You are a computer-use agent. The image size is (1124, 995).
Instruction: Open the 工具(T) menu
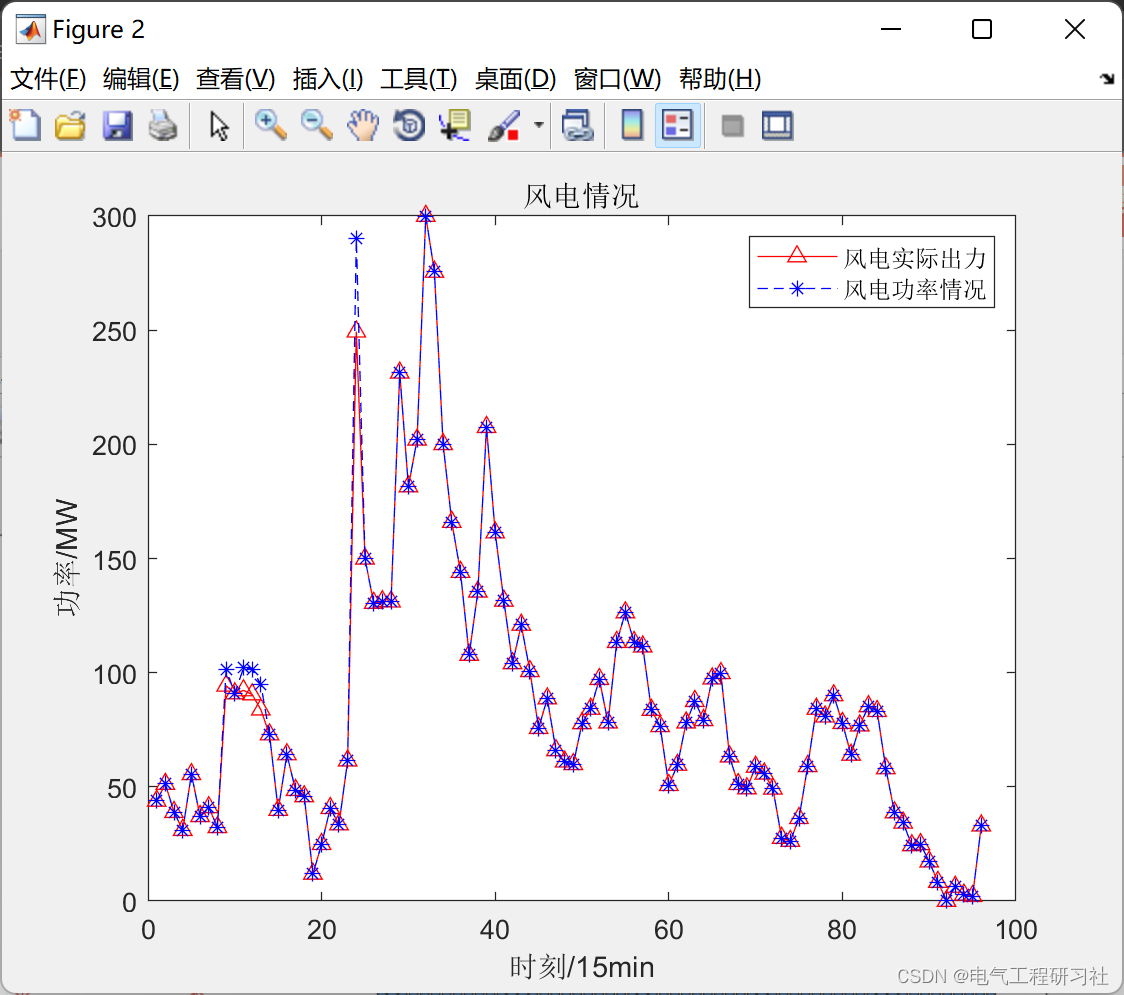tap(419, 79)
